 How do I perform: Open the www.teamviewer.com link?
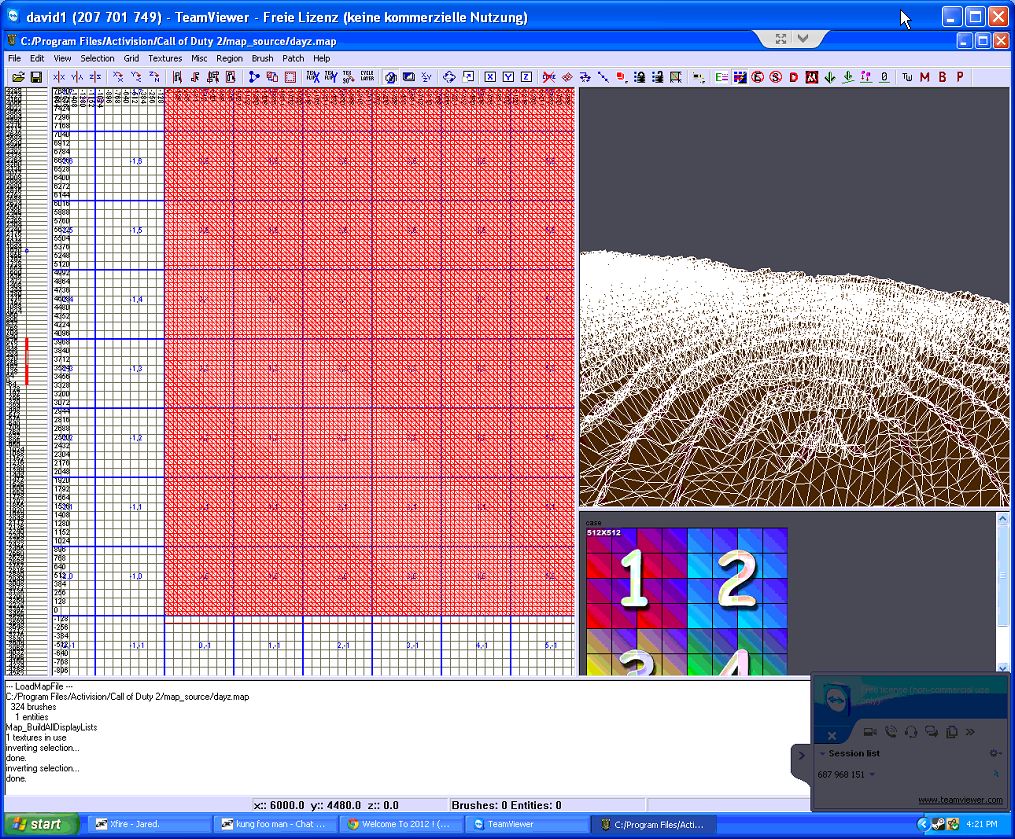959,800
